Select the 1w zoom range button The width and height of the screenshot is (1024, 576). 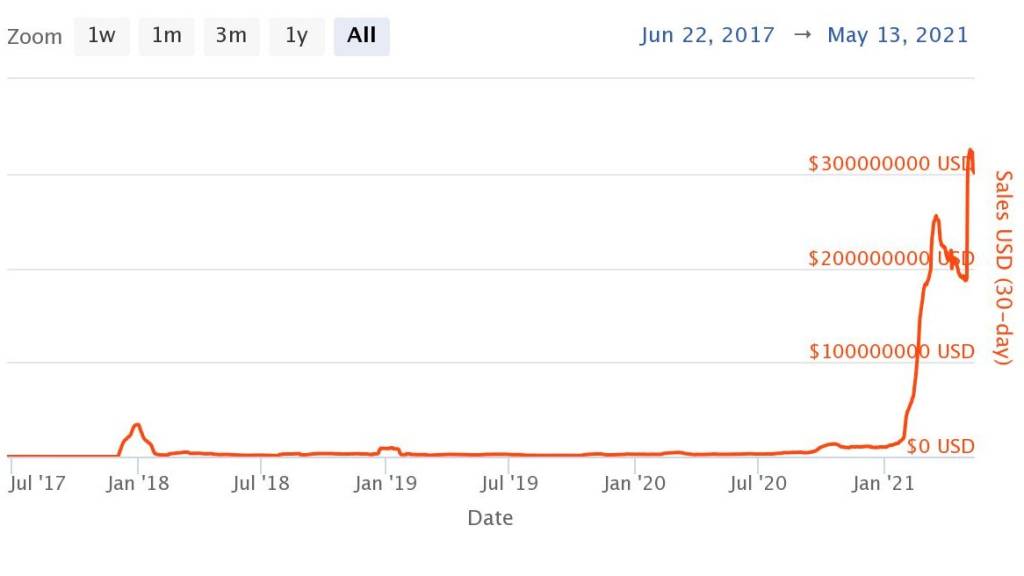(x=101, y=36)
